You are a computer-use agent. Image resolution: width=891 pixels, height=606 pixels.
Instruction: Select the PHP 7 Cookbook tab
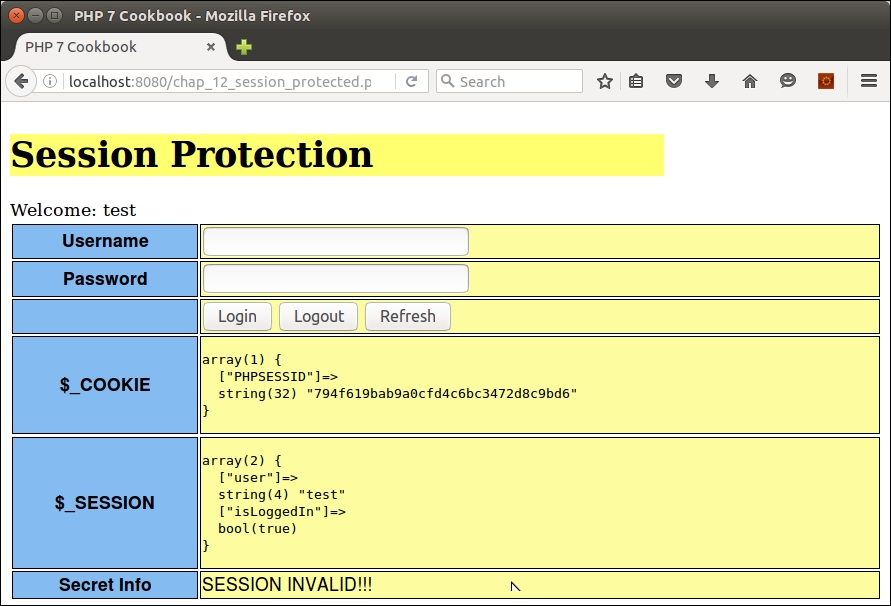pos(100,47)
